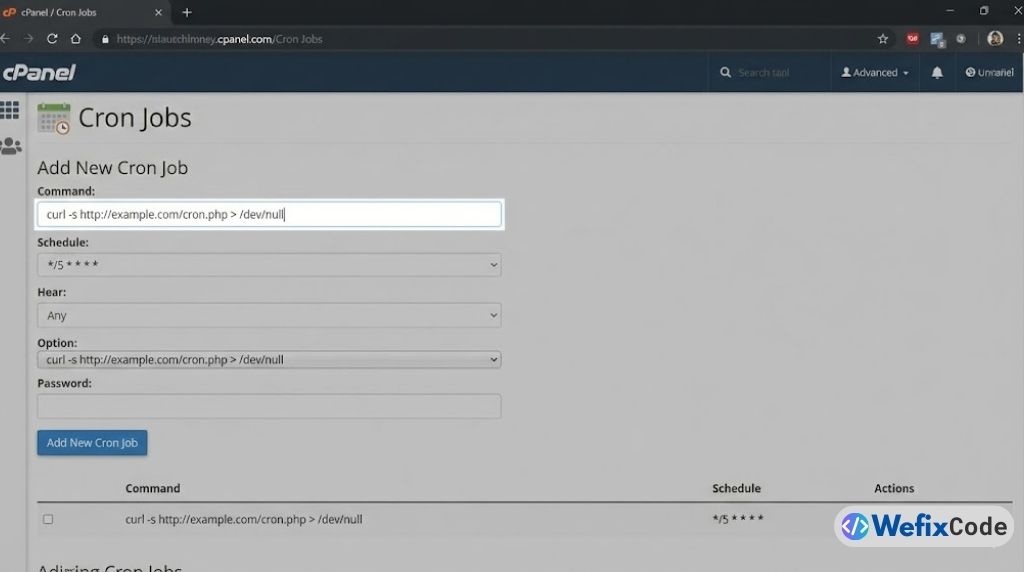This screenshot has width=1024, height=572.
Task: Open the grid apps icon in sidebar
Action: 10,110
